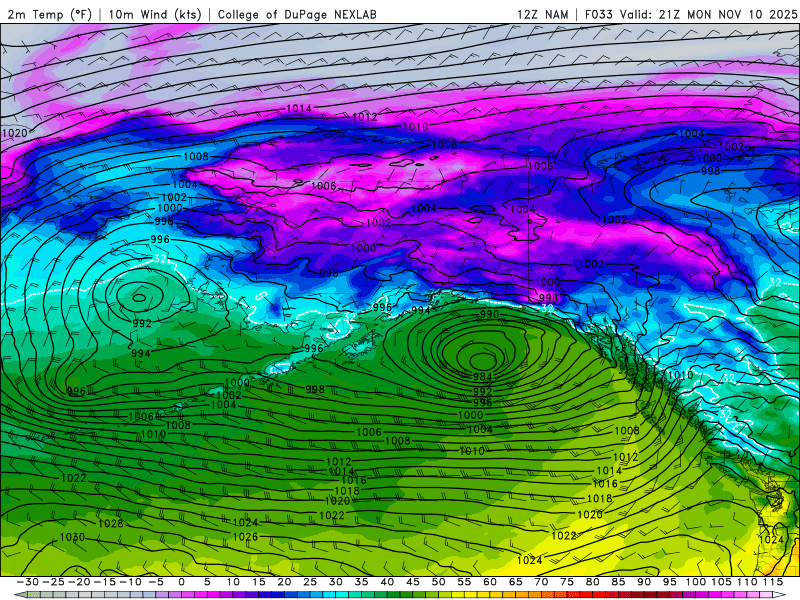Select the '10m Wind (kts)' header text
This screenshot has height=600, width=800.
(155, 14)
